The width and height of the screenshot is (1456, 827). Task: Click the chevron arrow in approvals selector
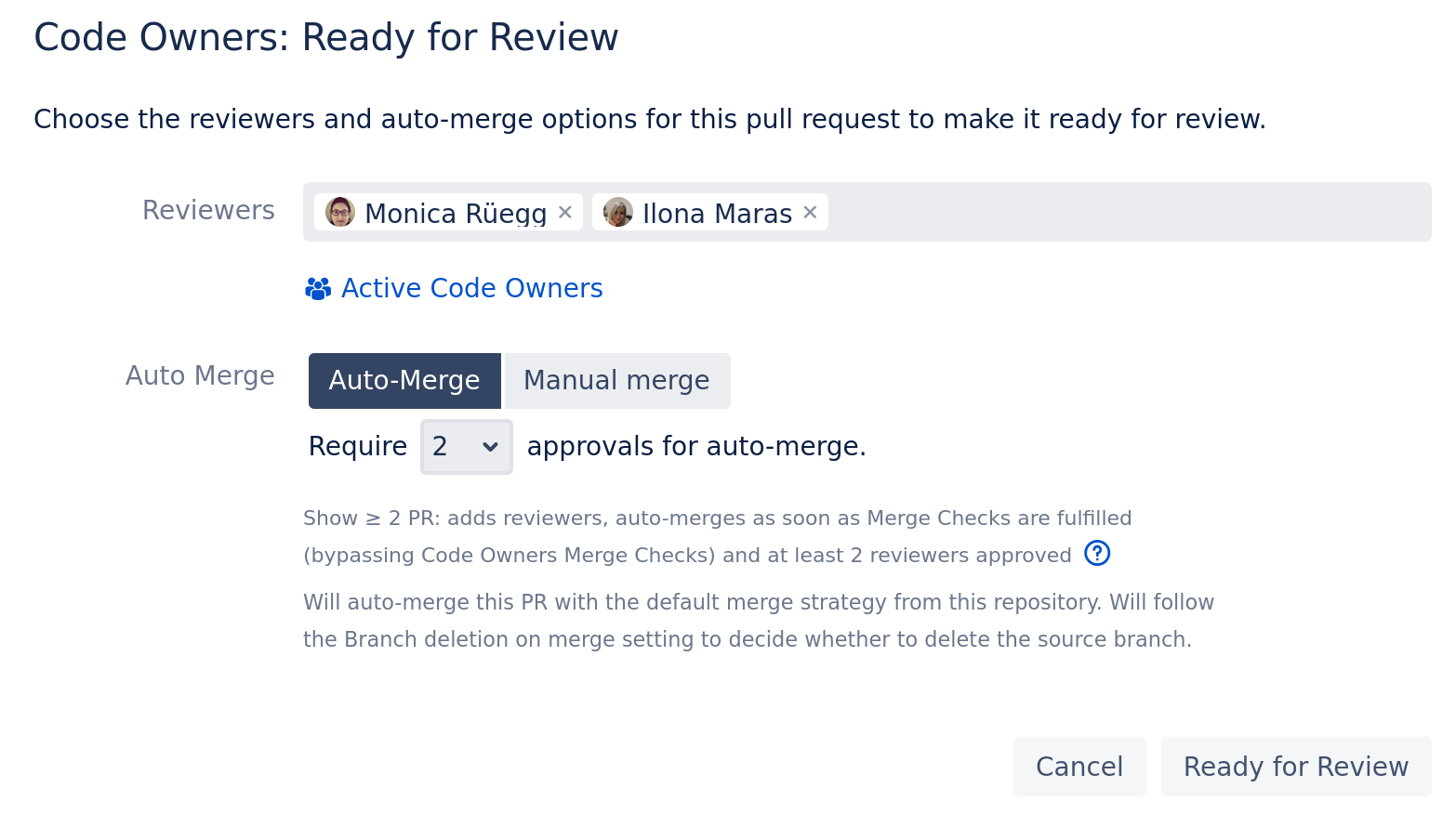(x=490, y=447)
